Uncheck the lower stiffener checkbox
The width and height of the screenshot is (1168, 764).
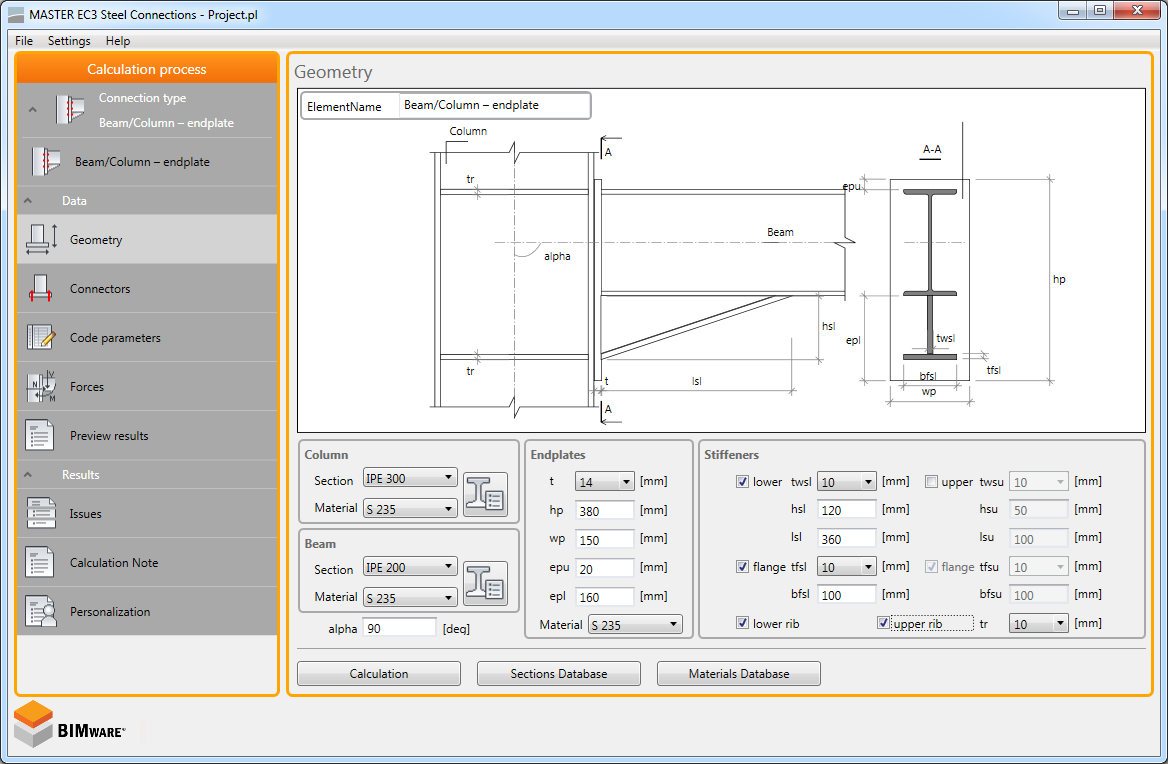[742, 482]
